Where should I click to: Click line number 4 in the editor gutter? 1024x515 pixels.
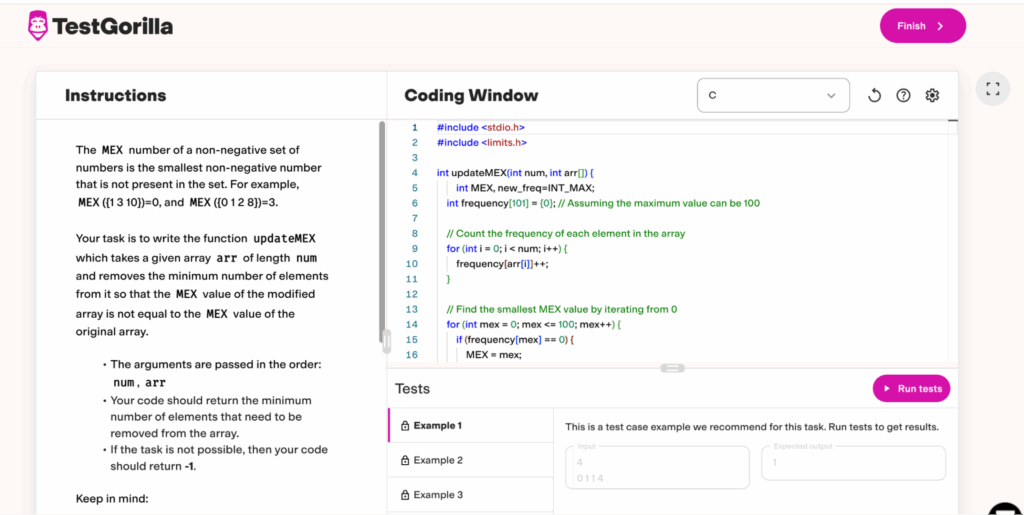(414, 173)
